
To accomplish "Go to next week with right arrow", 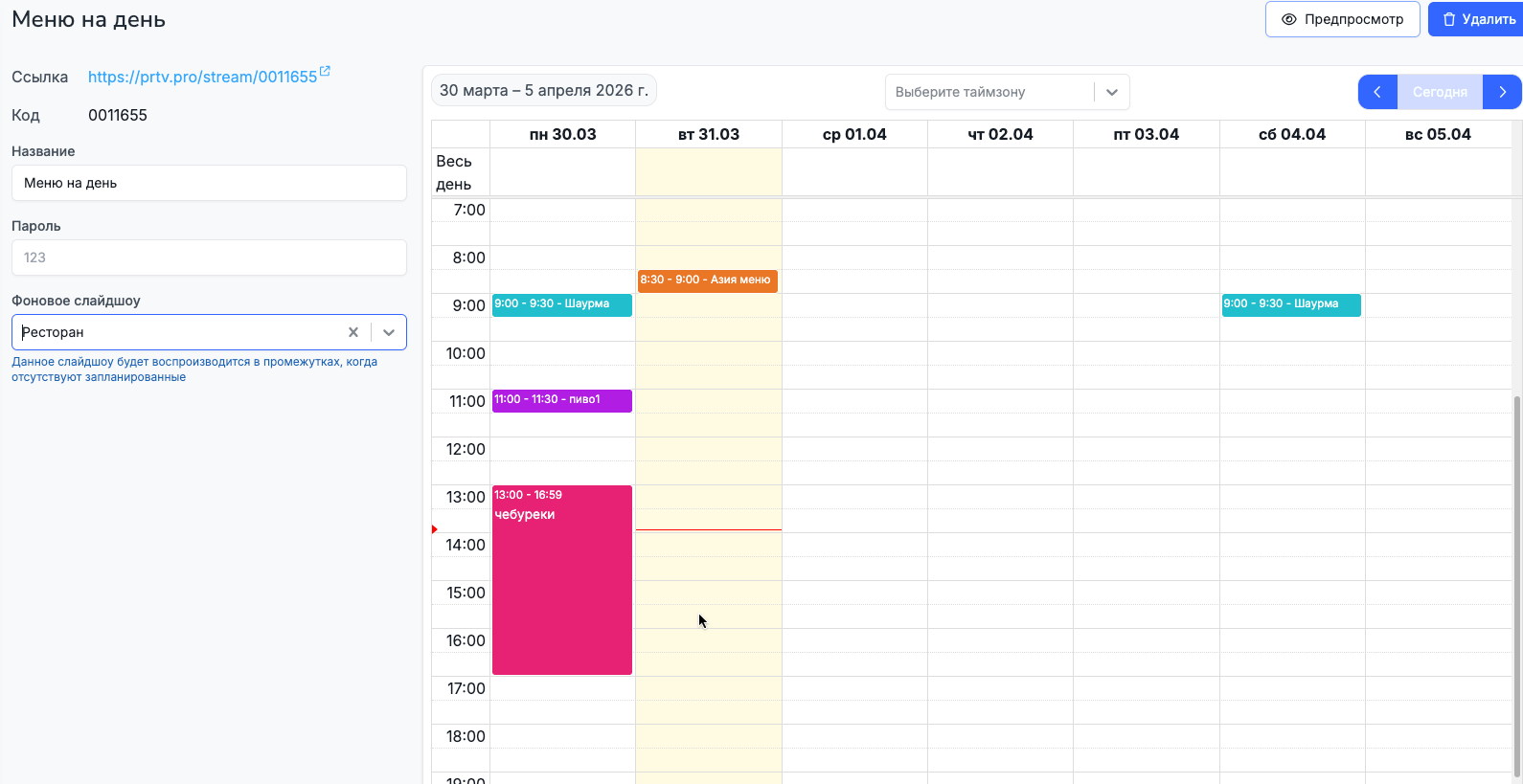I will (x=1502, y=92).
